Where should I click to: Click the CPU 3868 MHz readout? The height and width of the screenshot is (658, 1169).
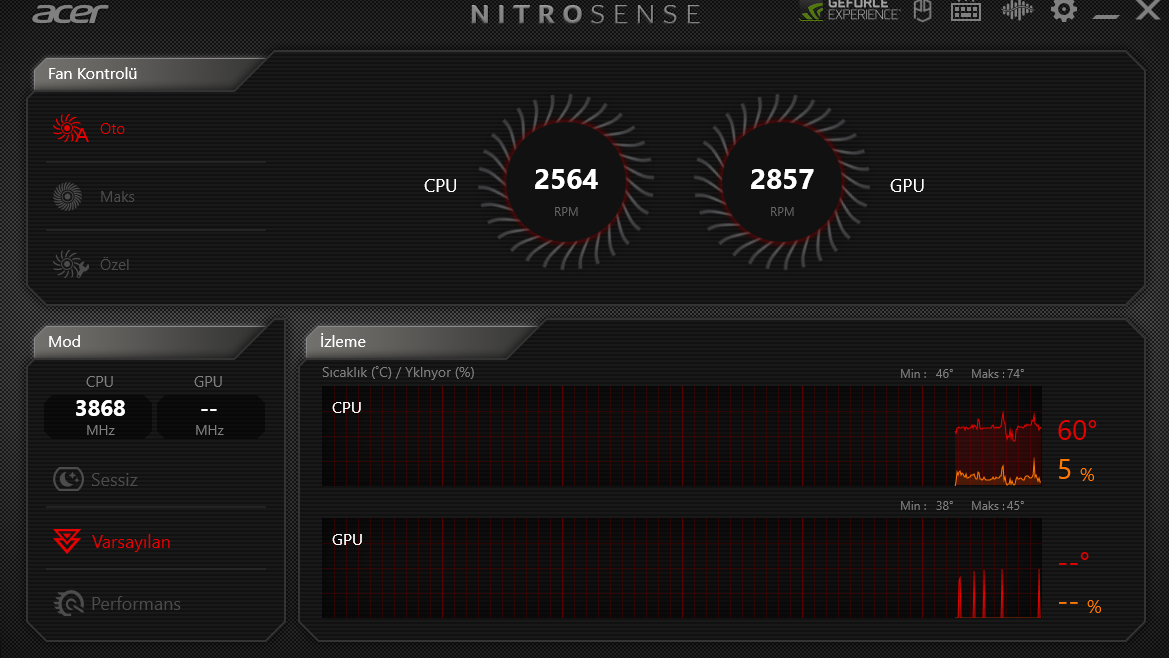(x=99, y=417)
